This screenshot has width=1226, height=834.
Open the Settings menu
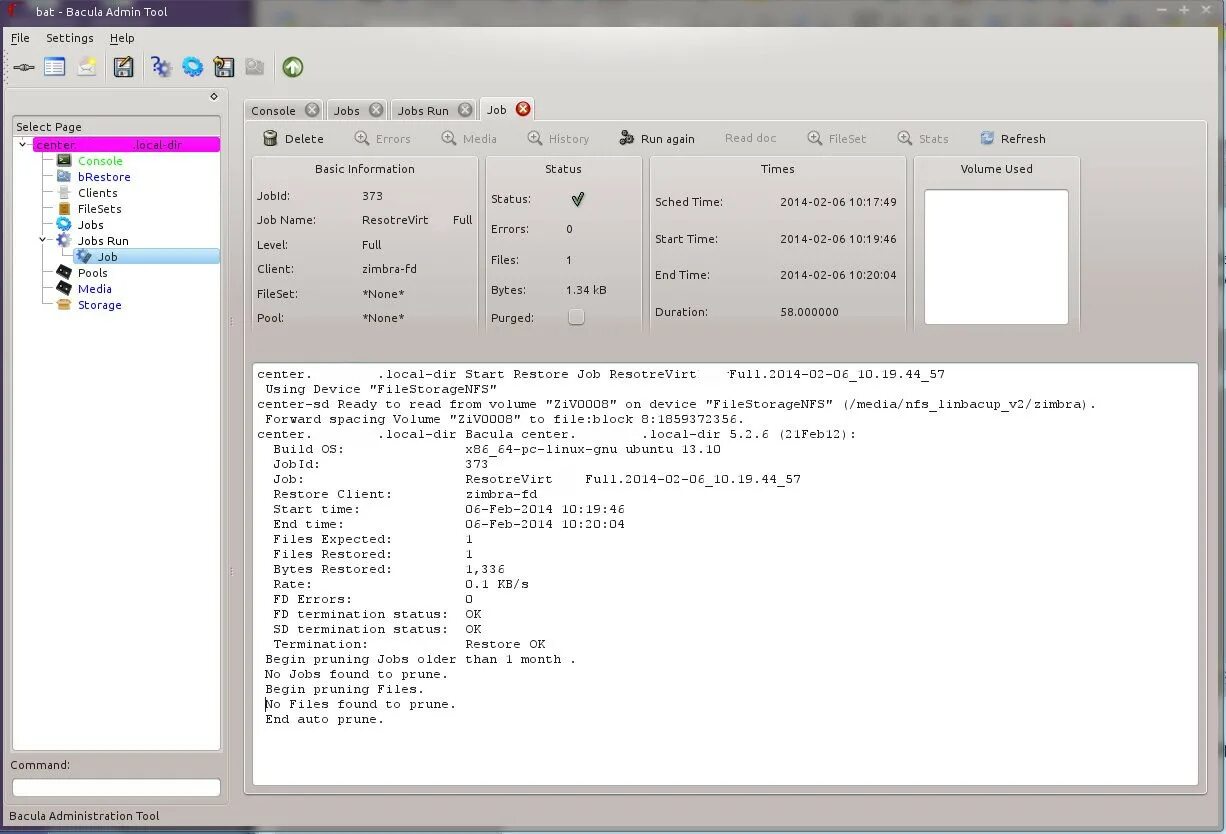coord(70,38)
